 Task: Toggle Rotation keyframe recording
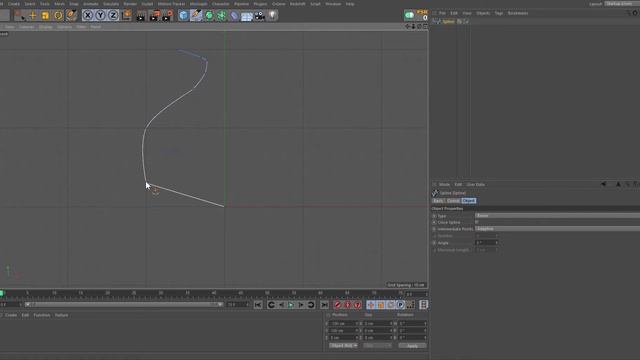tap(390, 305)
